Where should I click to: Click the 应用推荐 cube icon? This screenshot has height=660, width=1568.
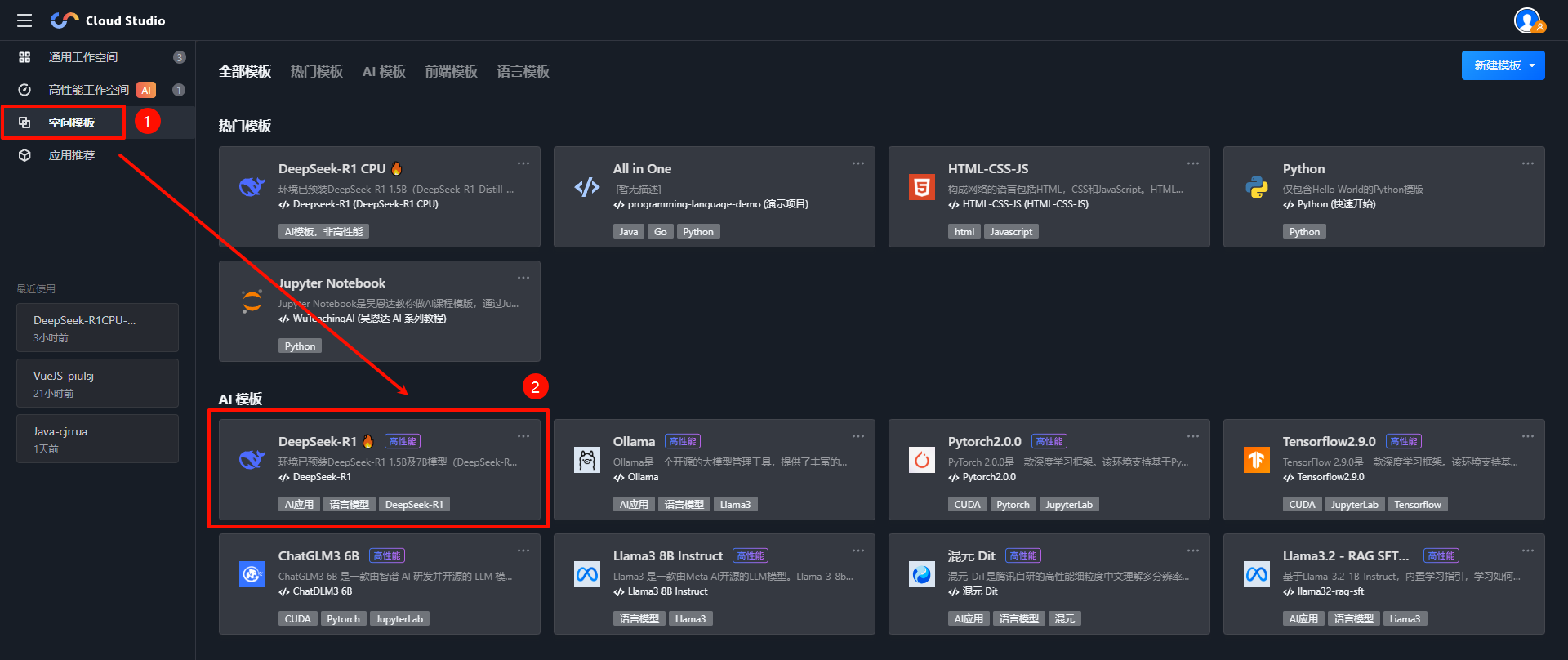click(24, 155)
